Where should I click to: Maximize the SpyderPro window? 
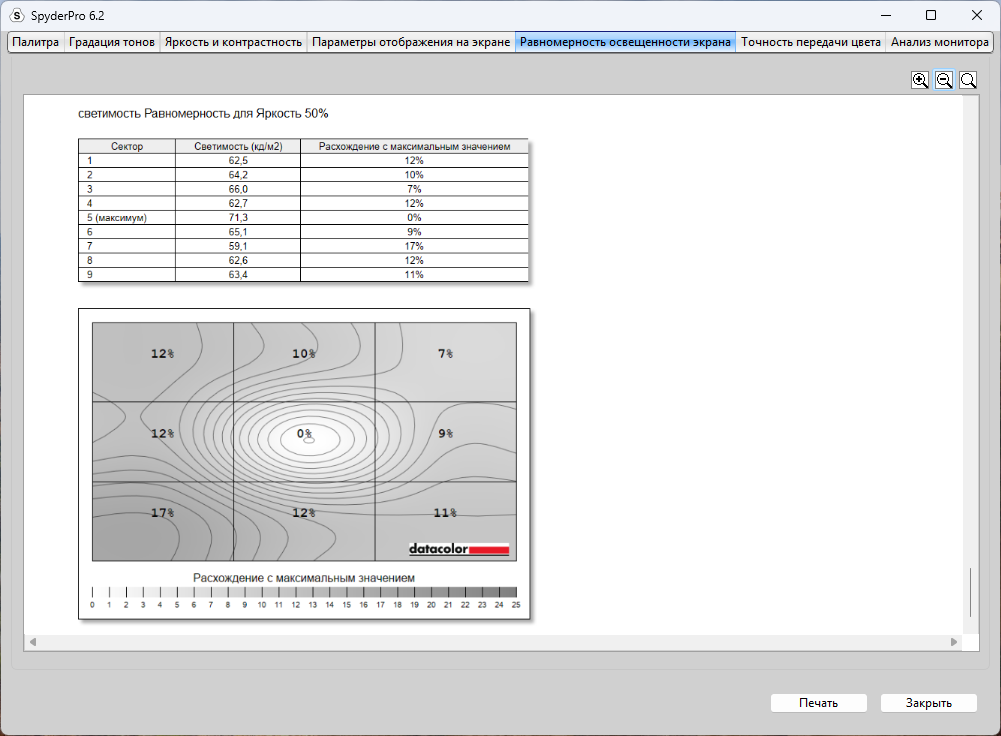click(931, 15)
